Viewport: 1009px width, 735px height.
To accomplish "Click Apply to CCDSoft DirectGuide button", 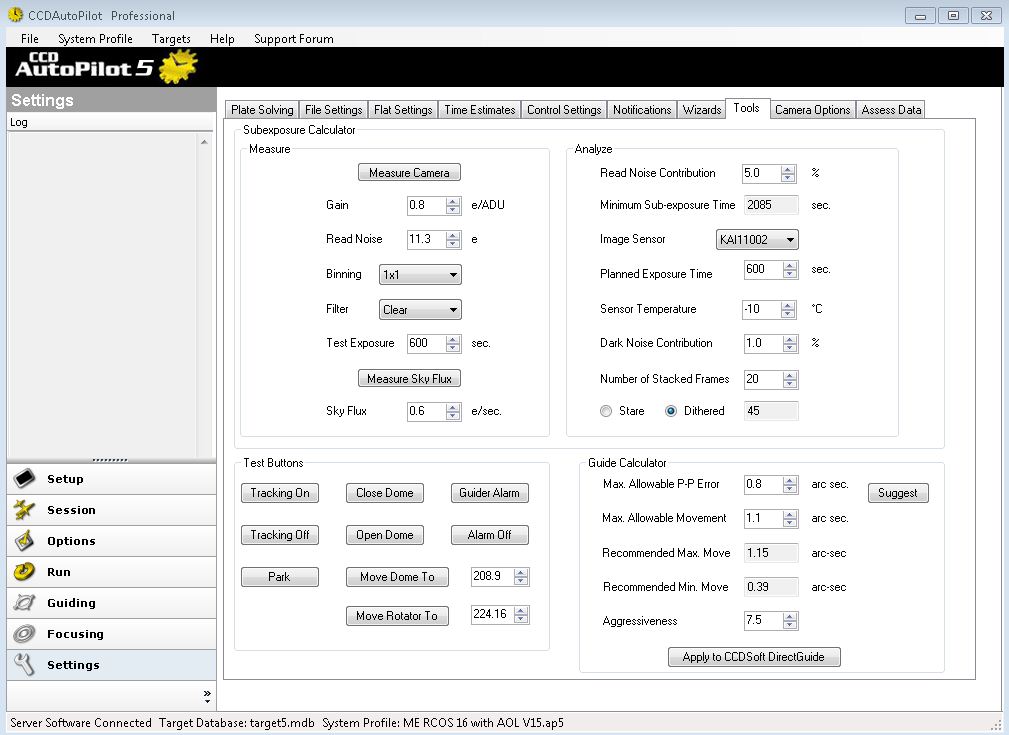I will click(x=754, y=656).
